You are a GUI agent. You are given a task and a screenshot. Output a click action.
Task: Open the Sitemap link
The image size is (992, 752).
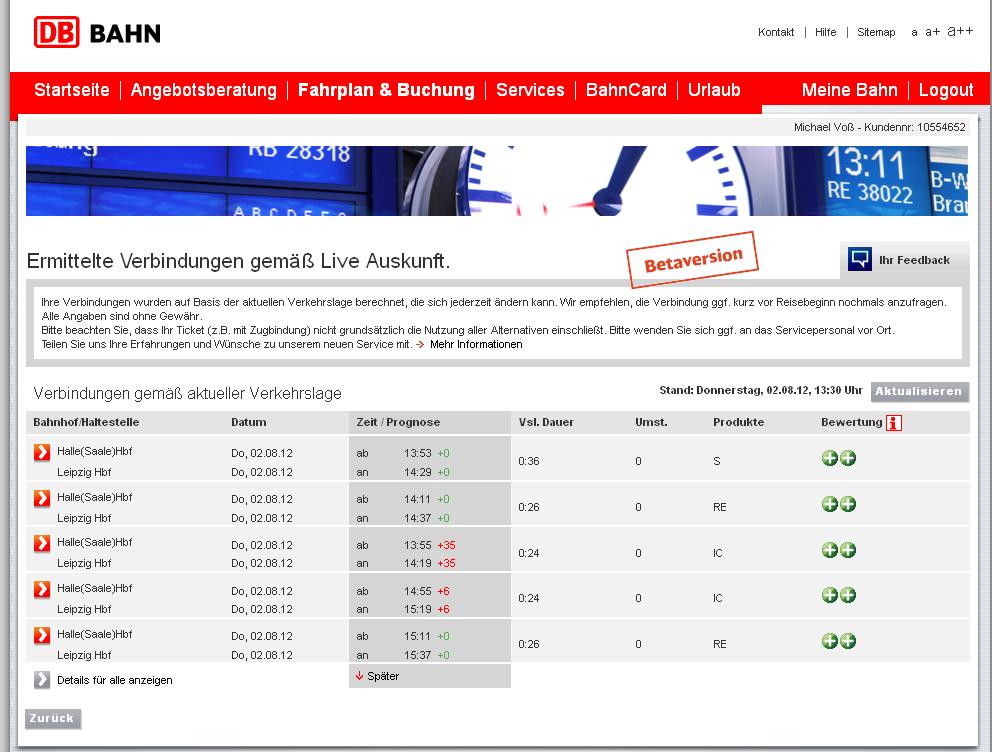tap(876, 32)
